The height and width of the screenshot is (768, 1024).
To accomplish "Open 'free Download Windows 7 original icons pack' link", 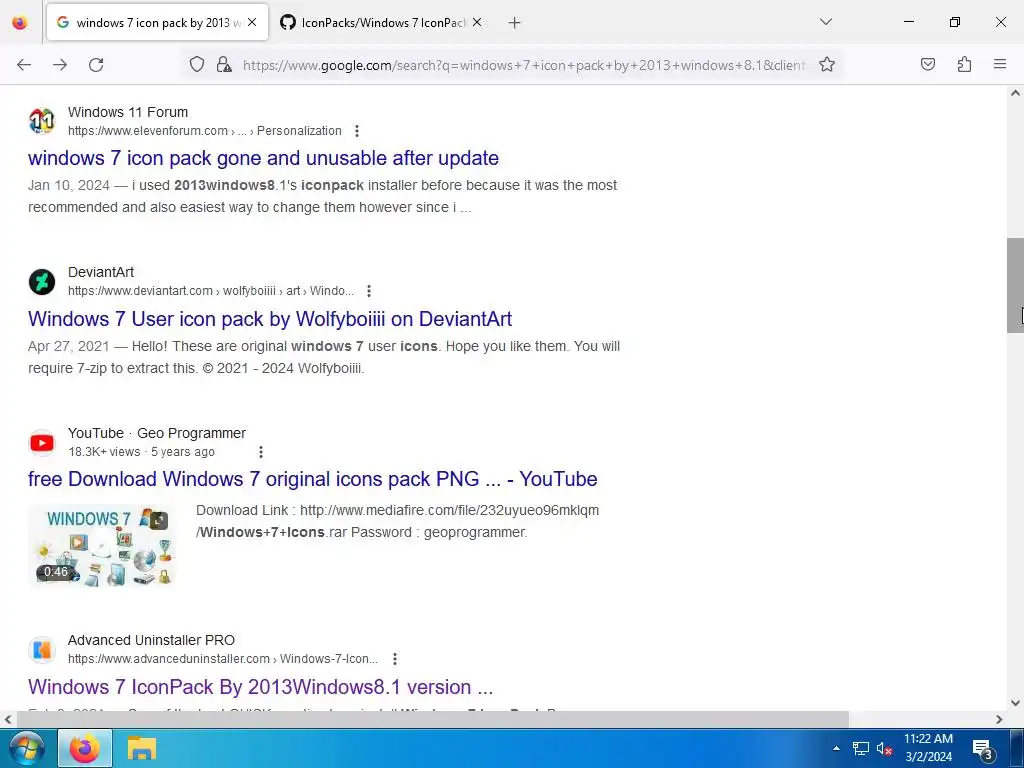I will pos(312,479).
